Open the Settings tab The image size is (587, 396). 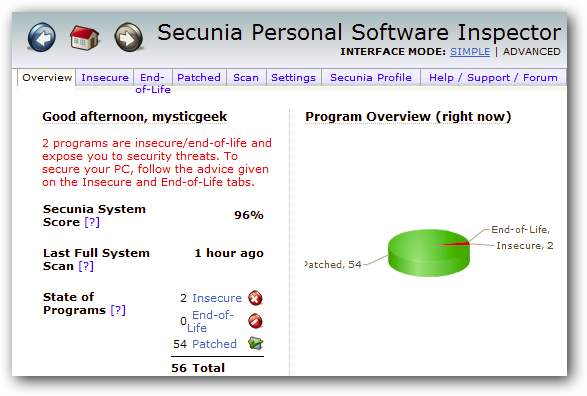[294, 77]
